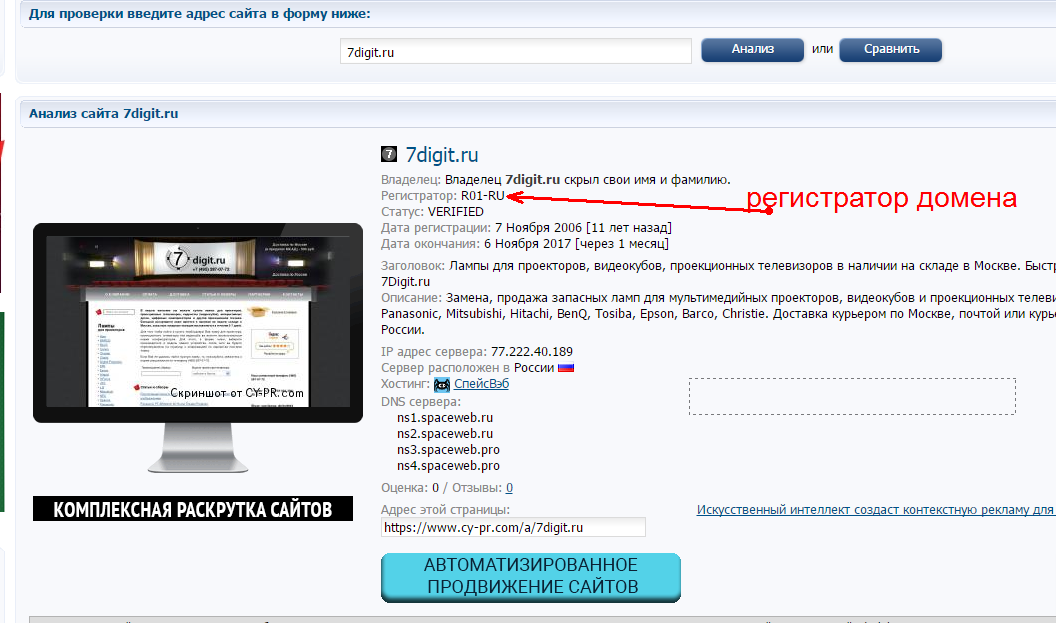Click the Анализ сайта 7digit.ru heading
Viewport: 1056px width, 623px height.
click(x=104, y=113)
